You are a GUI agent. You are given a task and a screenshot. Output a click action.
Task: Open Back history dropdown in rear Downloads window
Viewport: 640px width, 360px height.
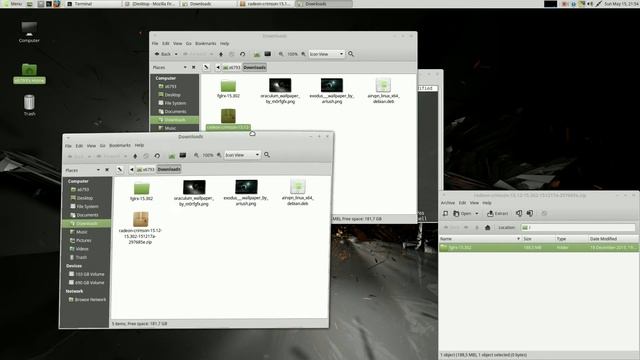(176, 54)
